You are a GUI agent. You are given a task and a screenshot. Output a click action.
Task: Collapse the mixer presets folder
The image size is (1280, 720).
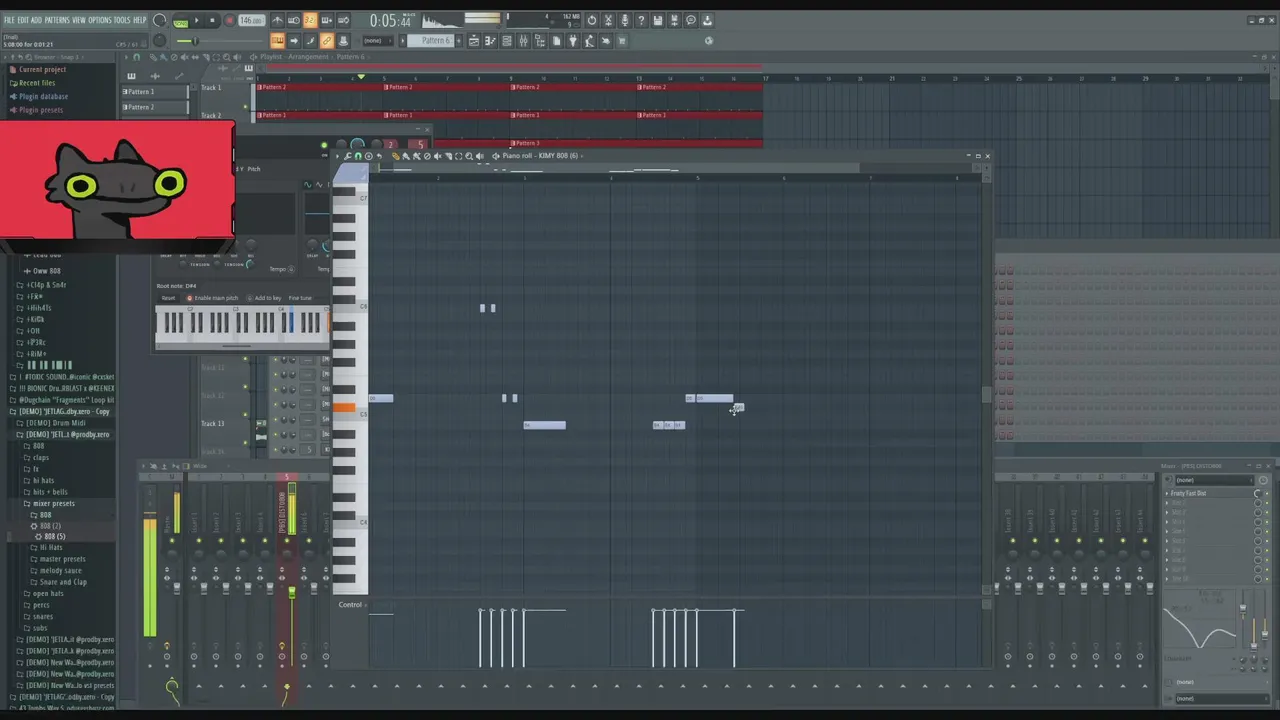point(53,503)
